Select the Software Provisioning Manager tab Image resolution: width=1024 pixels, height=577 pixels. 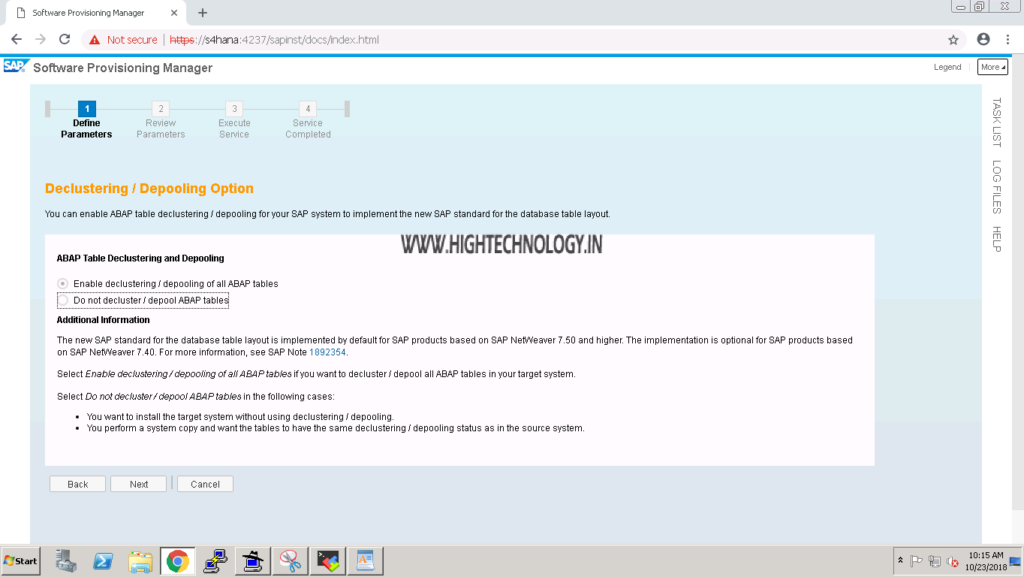click(95, 13)
